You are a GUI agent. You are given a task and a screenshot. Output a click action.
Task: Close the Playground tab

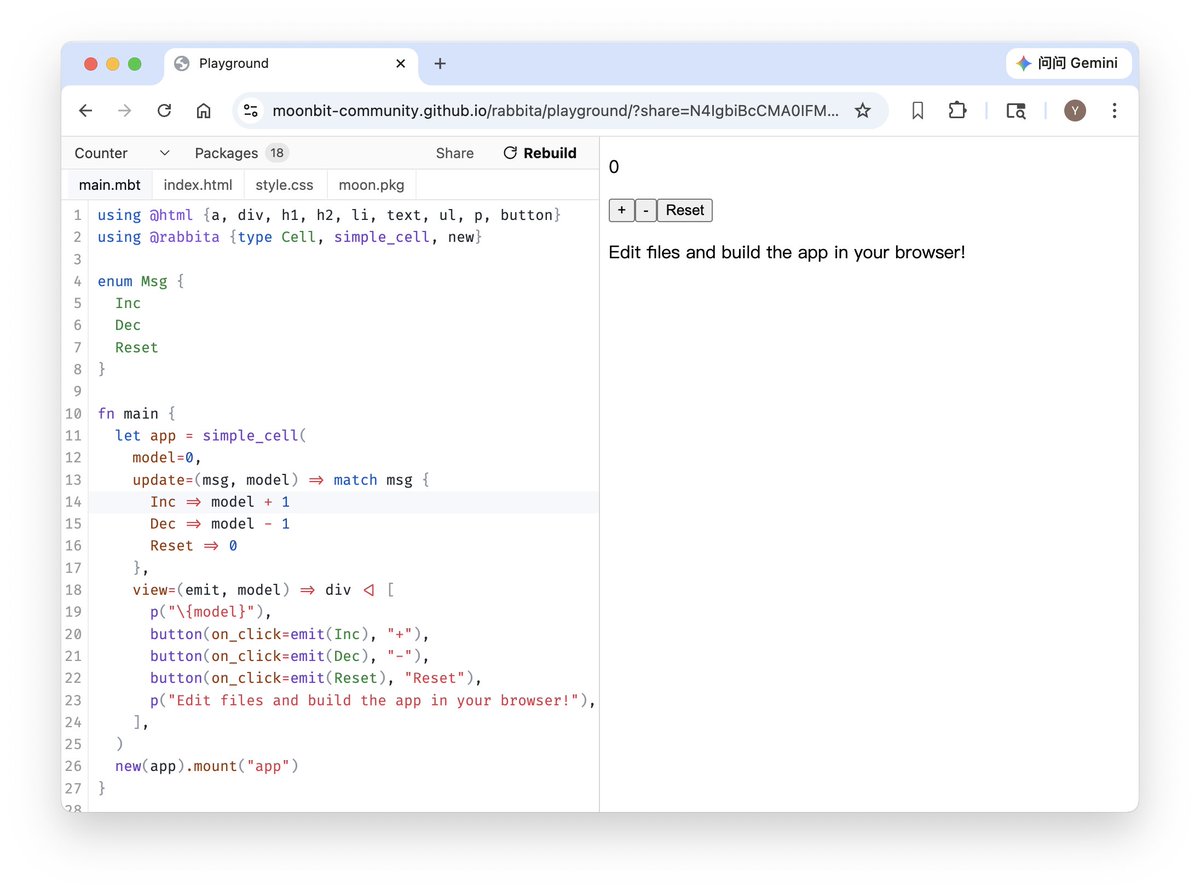tap(401, 63)
